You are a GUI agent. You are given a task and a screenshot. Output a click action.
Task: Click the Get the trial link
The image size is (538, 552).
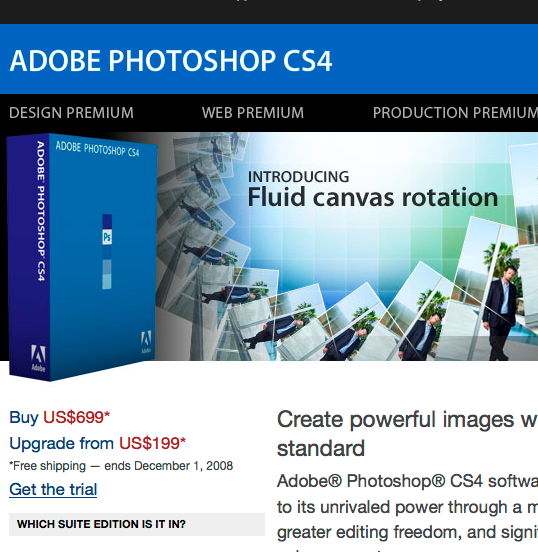tap(53, 489)
